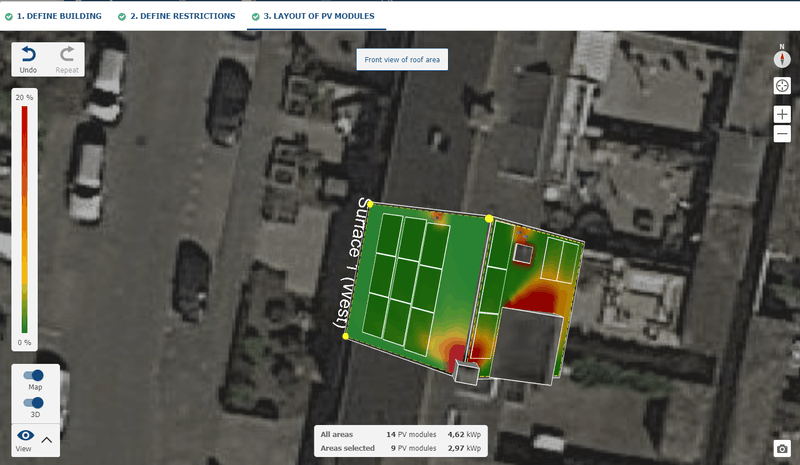This screenshot has width=800, height=465.
Task: Click the eye View icon
Action: tap(25, 436)
